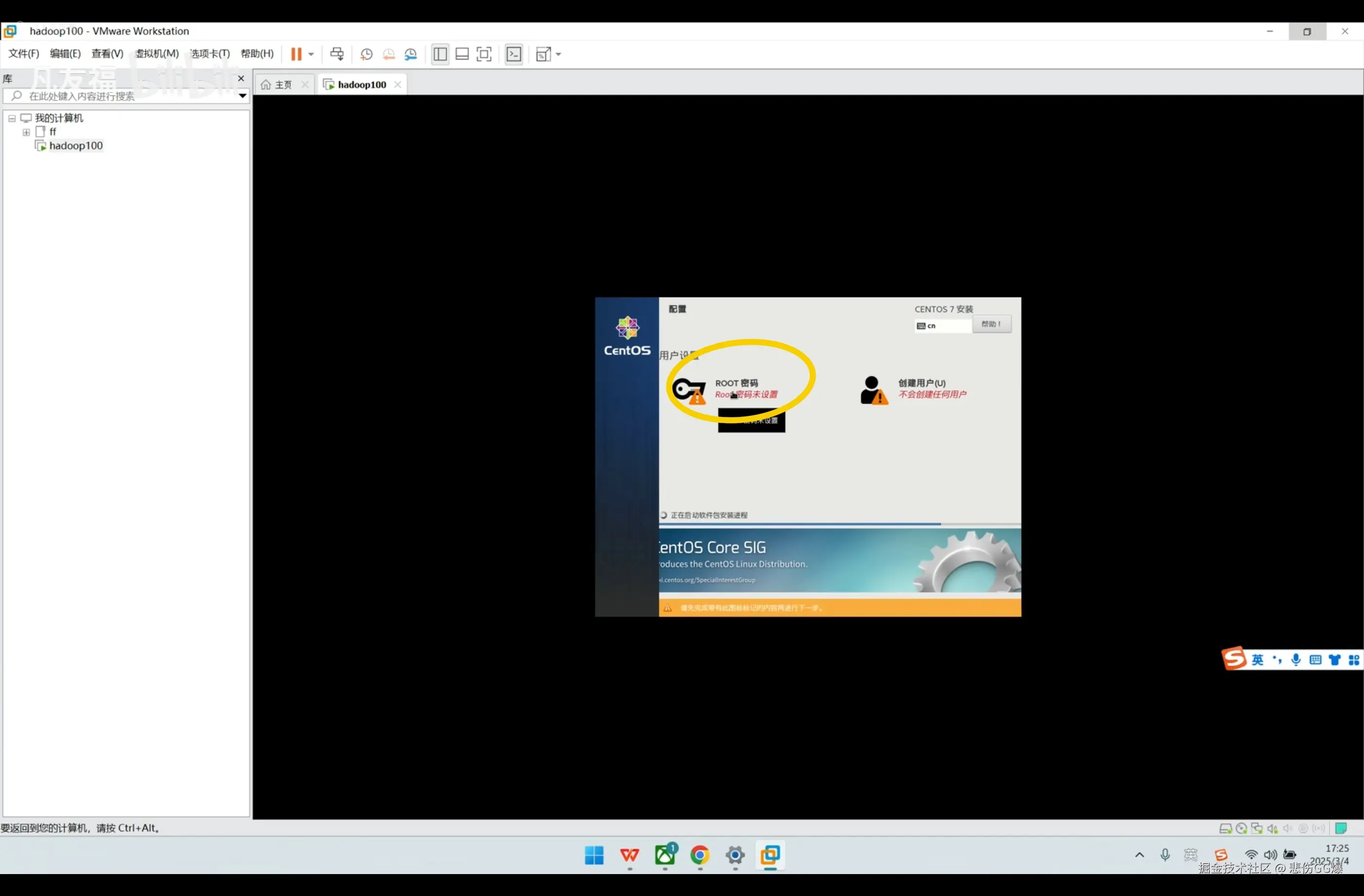Image resolution: width=1364 pixels, height=896 pixels.
Task: Open the power options dropdown arrow
Action: pos(311,55)
